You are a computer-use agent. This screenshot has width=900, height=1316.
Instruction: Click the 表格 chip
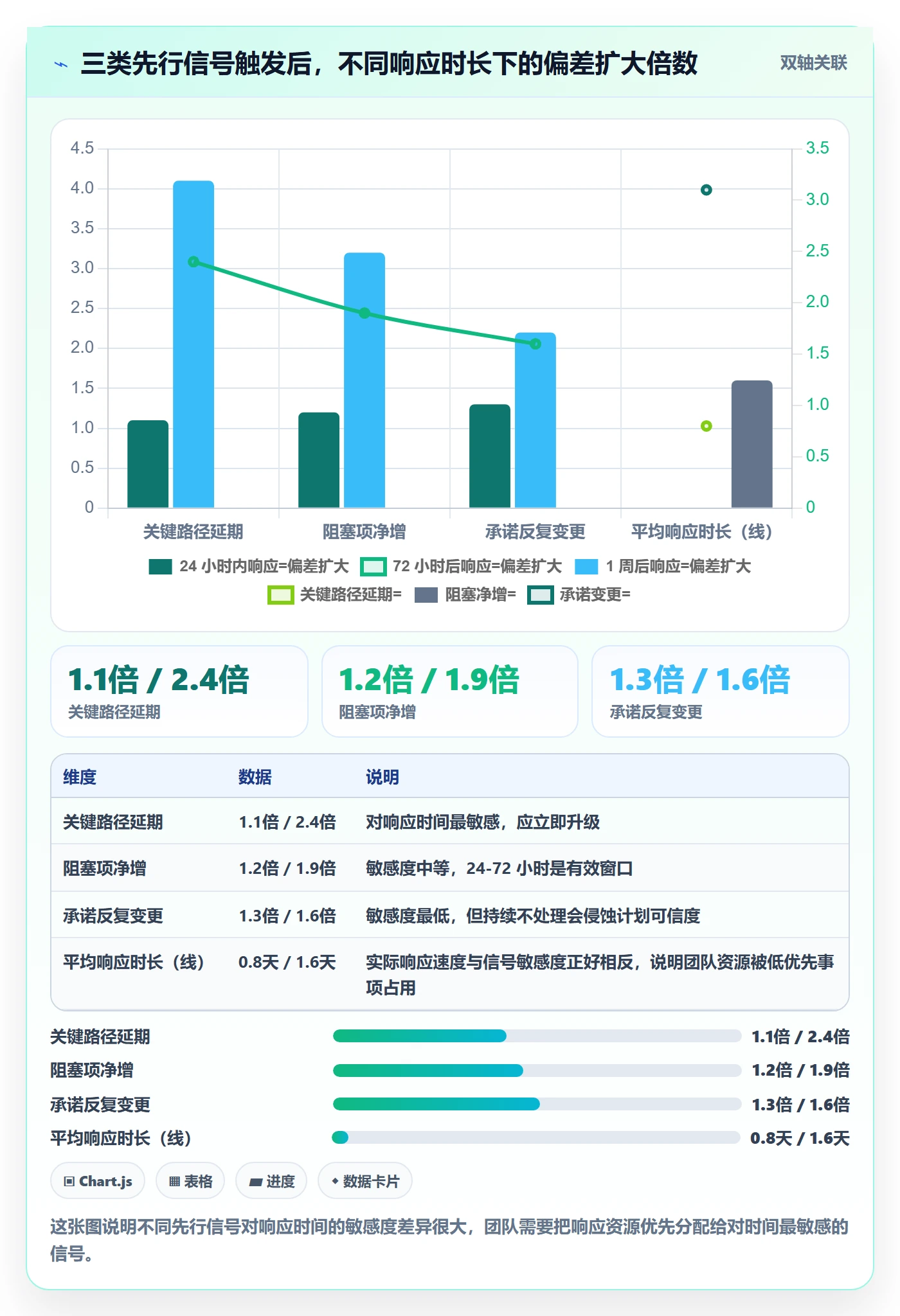coord(190,1181)
